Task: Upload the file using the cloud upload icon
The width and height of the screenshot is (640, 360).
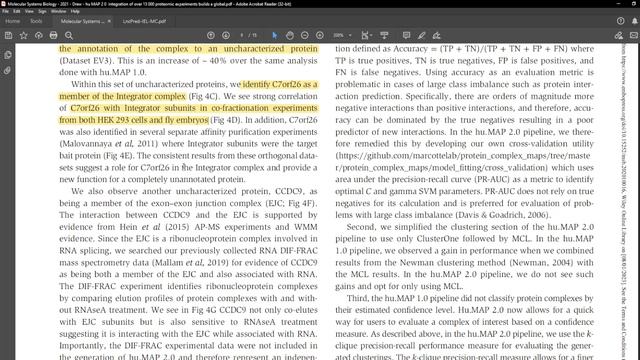Action: click(39, 36)
